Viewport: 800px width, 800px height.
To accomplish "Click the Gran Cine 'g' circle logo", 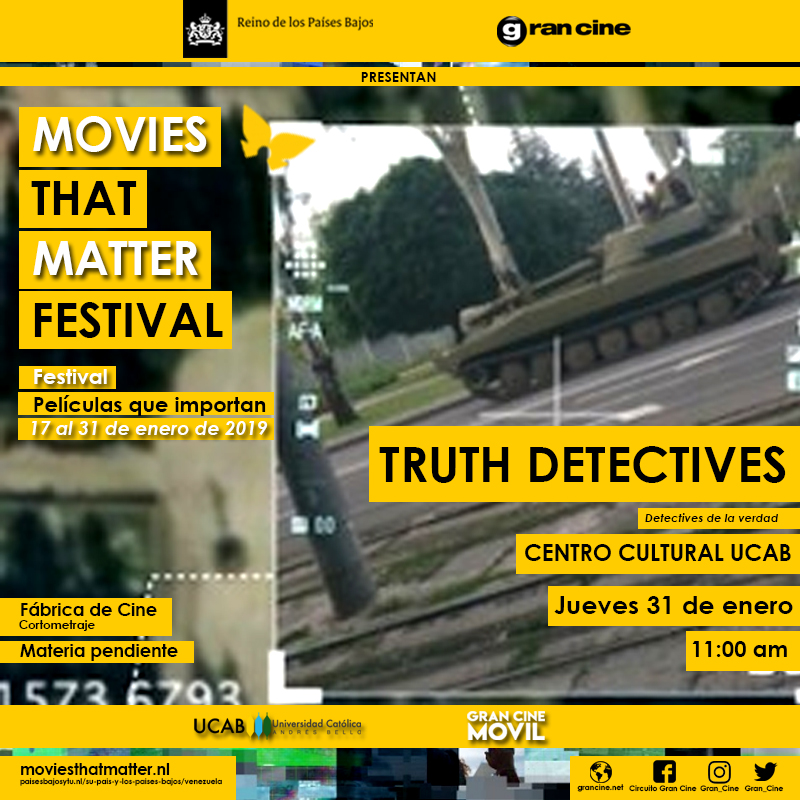I will click(511, 31).
